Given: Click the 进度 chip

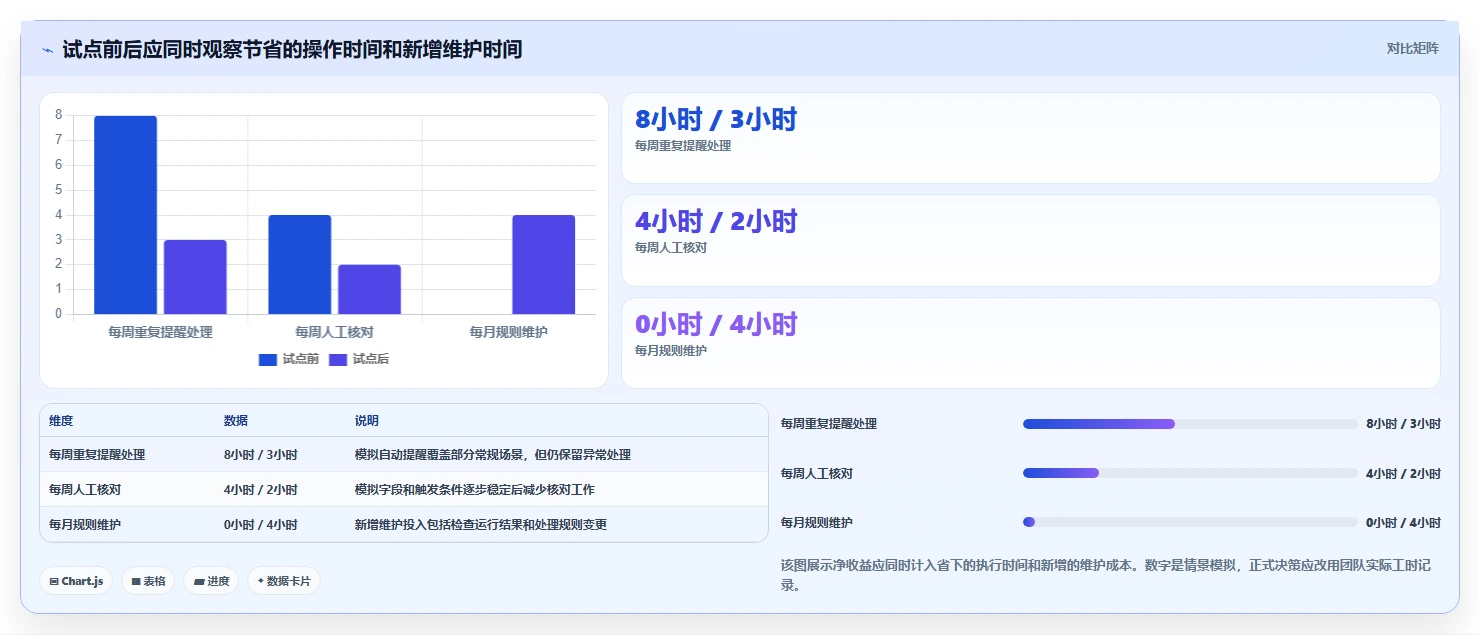Looking at the screenshot, I should tap(211, 581).
